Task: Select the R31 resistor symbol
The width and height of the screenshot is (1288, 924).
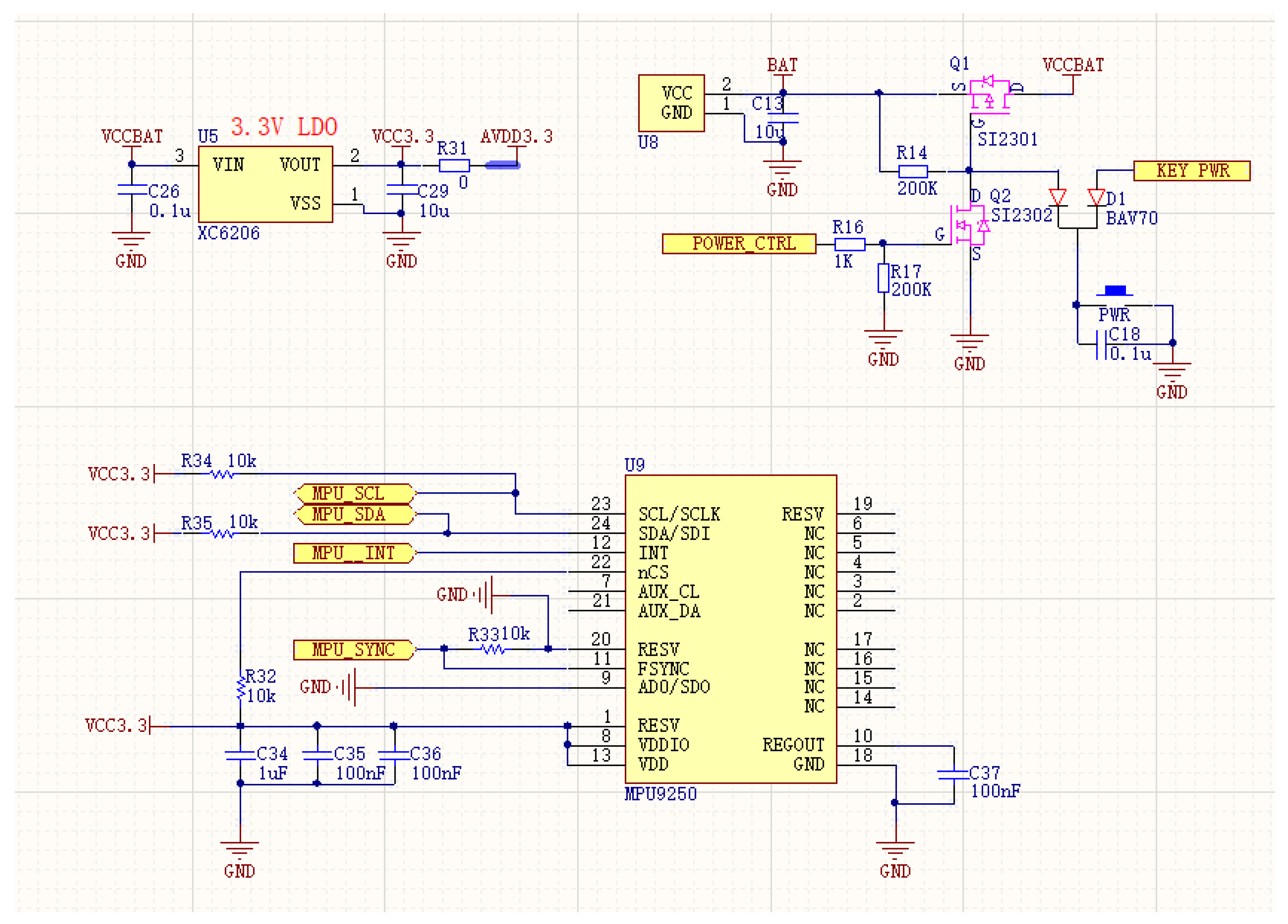Action: point(454,166)
